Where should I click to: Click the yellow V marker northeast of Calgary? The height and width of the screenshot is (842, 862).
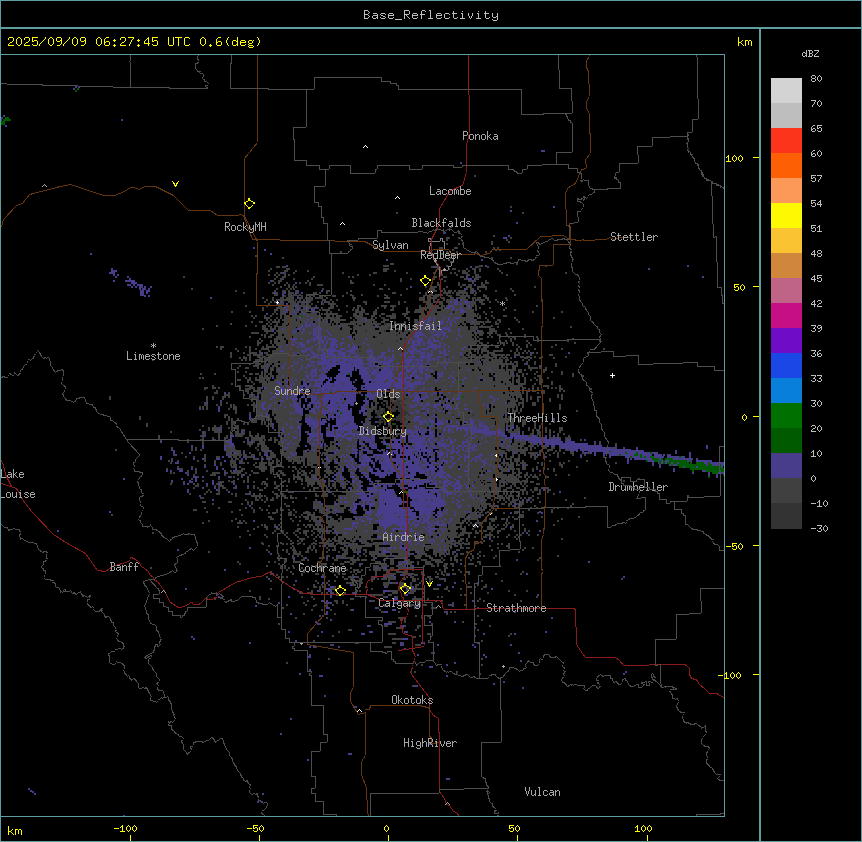429,584
